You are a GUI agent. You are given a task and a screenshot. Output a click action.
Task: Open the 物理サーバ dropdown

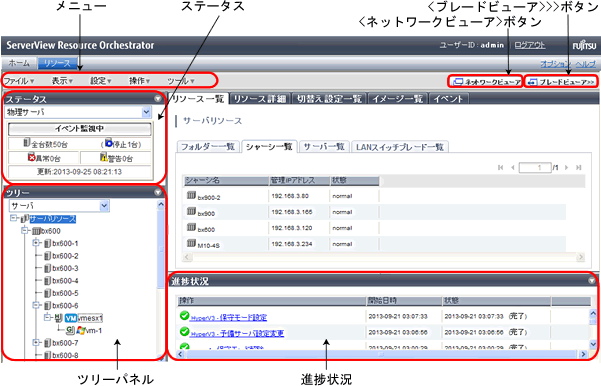[x=146, y=112]
